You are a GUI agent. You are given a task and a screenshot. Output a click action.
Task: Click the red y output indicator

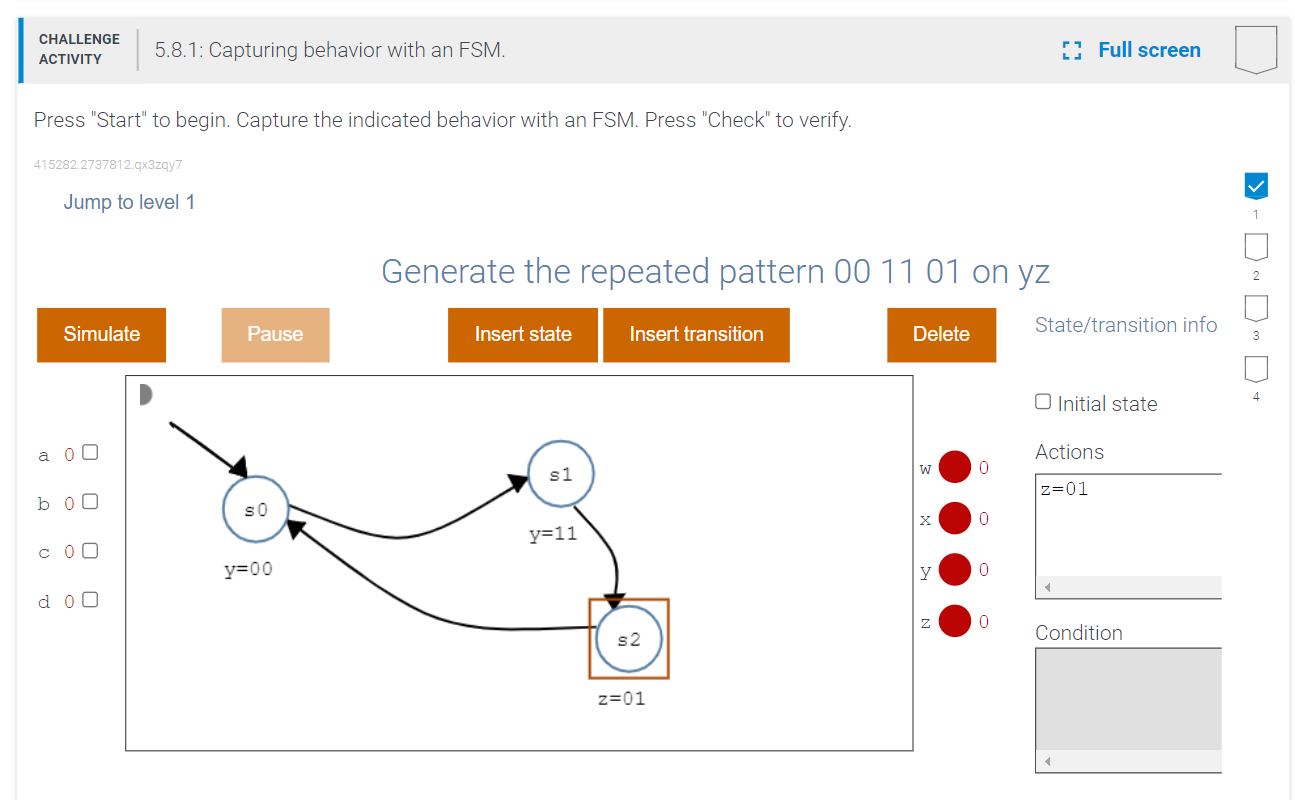pyautogui.click(x=955, y=570)
